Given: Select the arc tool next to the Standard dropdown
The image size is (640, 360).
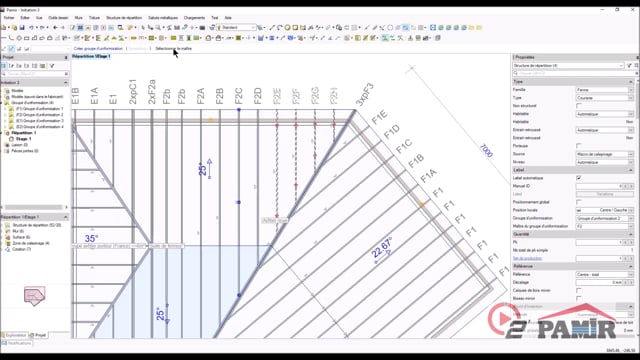Looking at the screenshot, I should coord(280,28).
